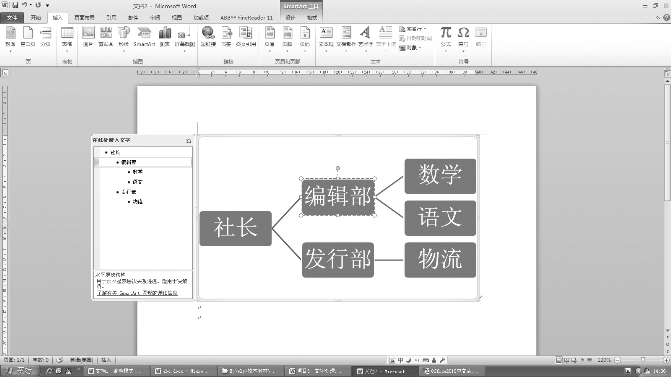Viewport: 671px width, 377px height.
Task: Click the zoom slider in status bar
Action: pyautogui.click(x=642, y=360)
